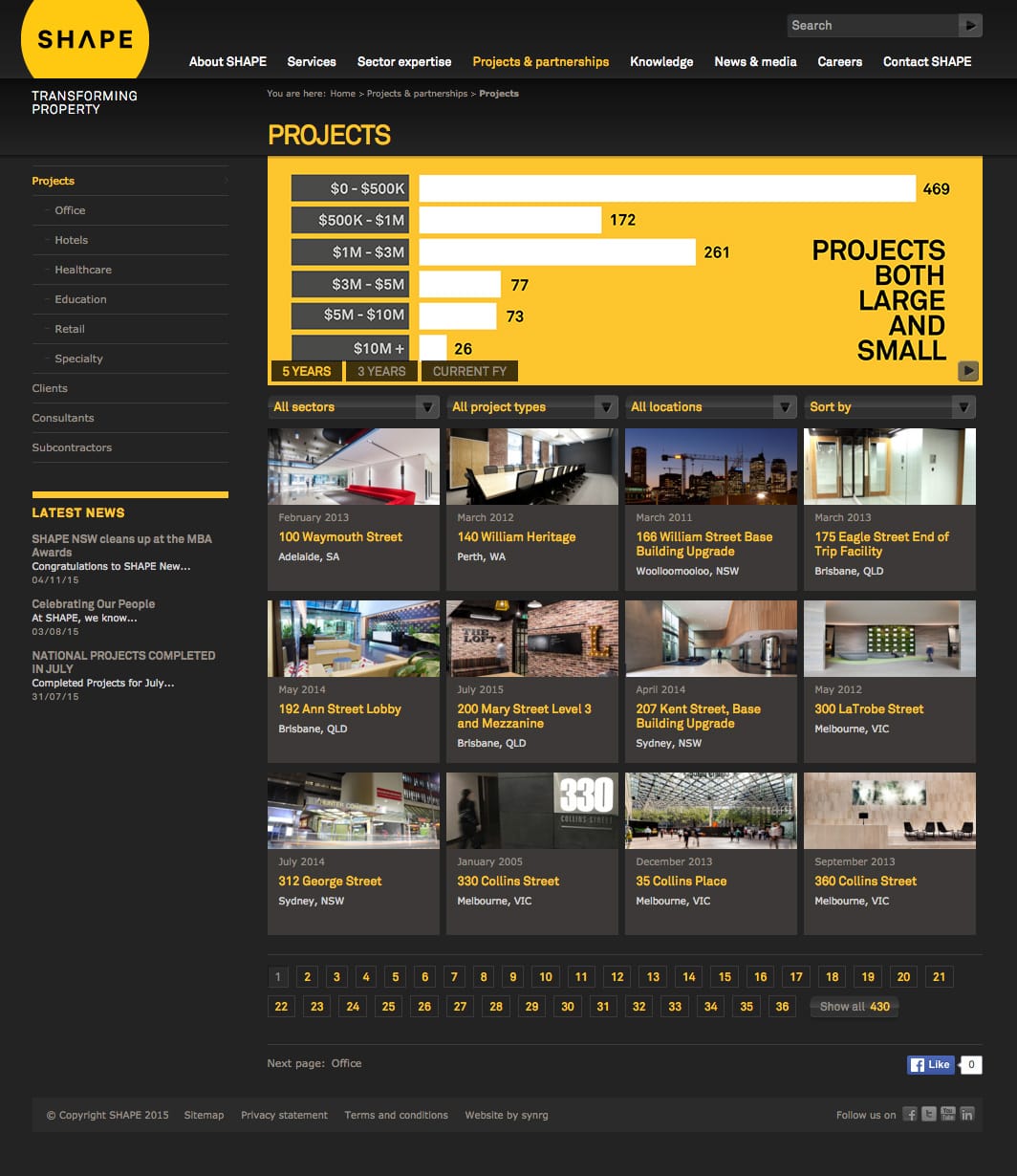Open the Knowledge menu
This screenshot has height=1176, width=1017.
tap(661, 61)
